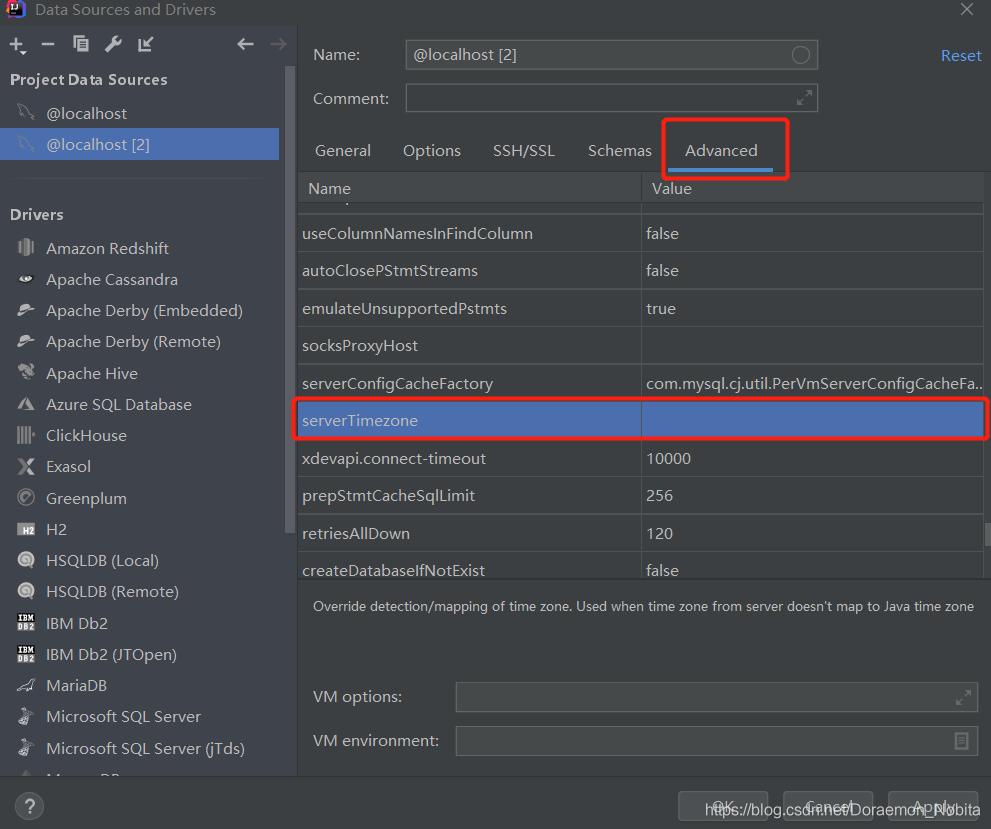Screen dimensions: 991x829
Task: Open the help question mark button
Action: tap(29, 806)
